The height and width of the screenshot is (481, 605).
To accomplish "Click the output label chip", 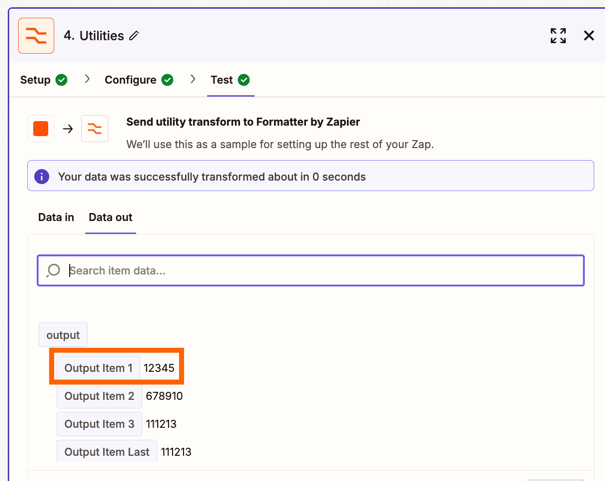I will [x=63, y=335].
